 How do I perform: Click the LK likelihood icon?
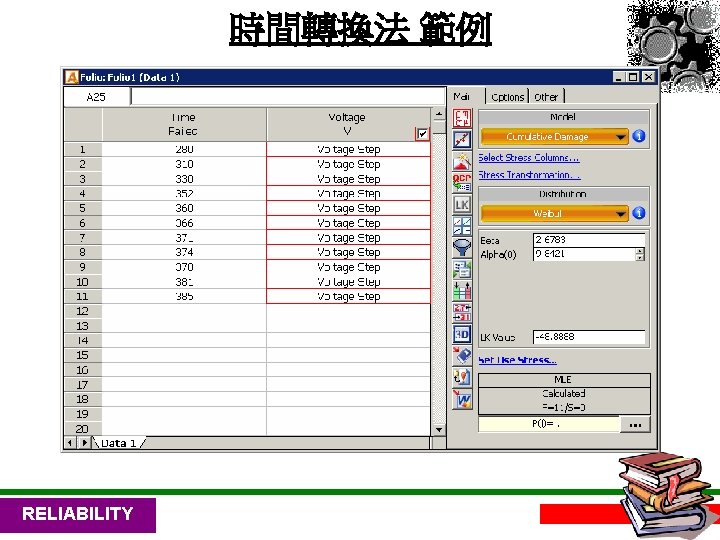tap(462, 204)
